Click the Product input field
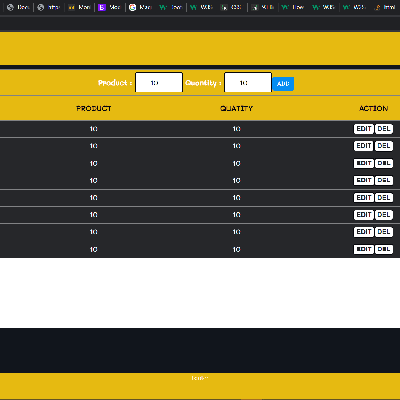The width and height of the screenshot is (400, 400). point(159,82)
